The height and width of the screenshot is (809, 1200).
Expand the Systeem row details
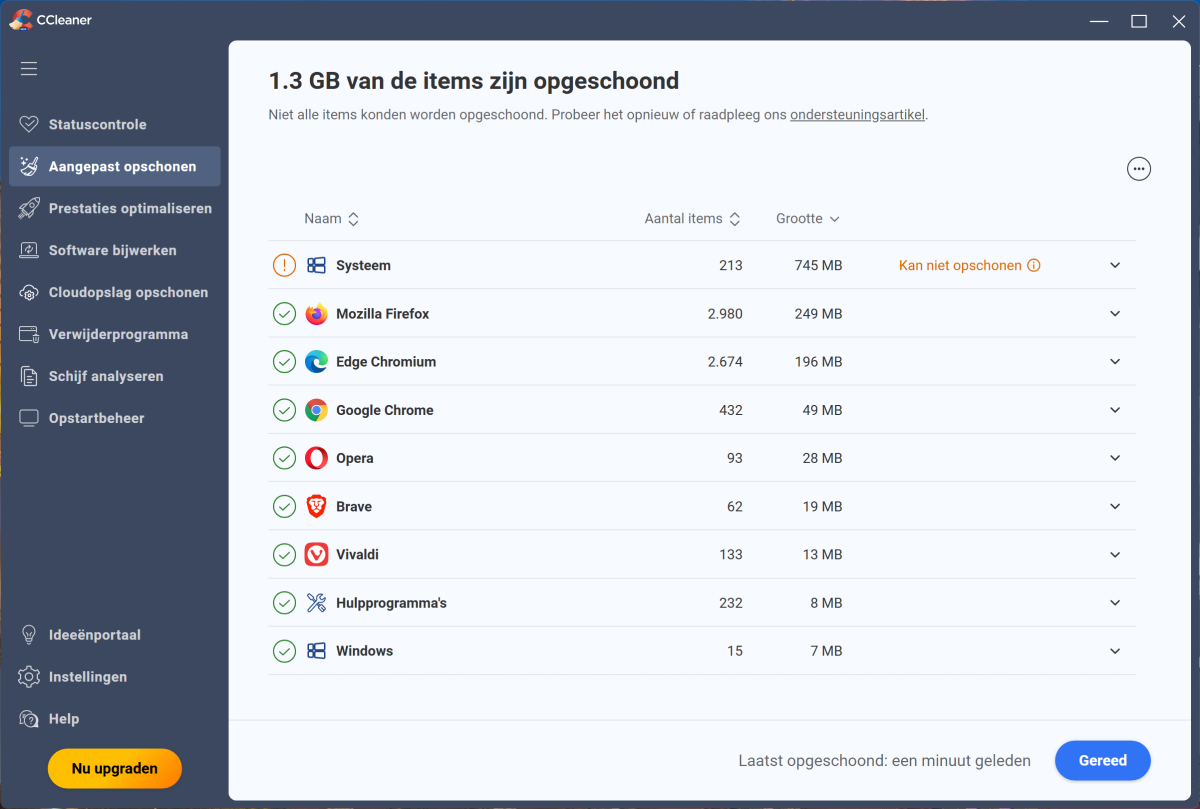[1115, 266]
